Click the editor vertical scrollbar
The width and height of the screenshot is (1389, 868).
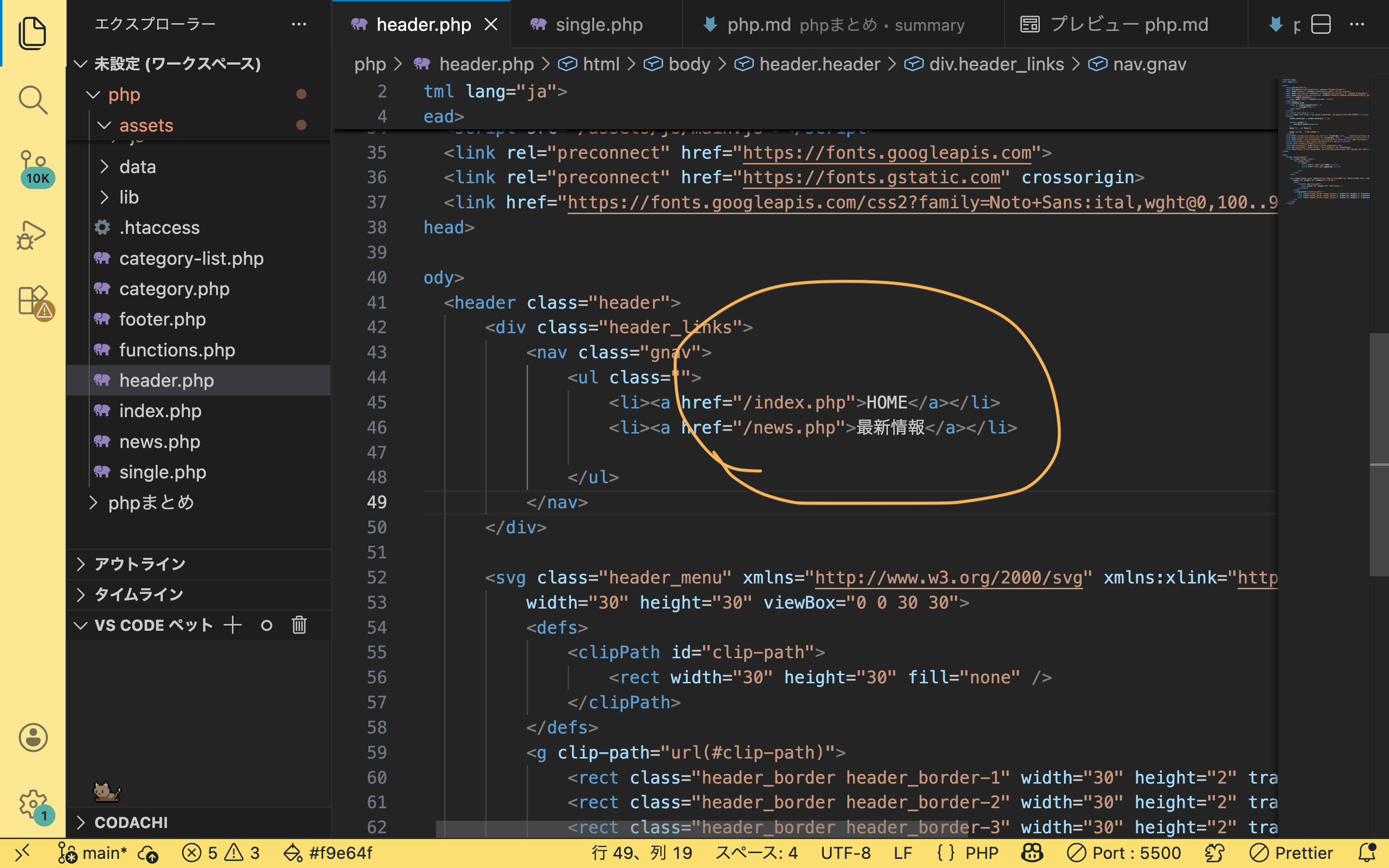click(x=1379, y=453)
